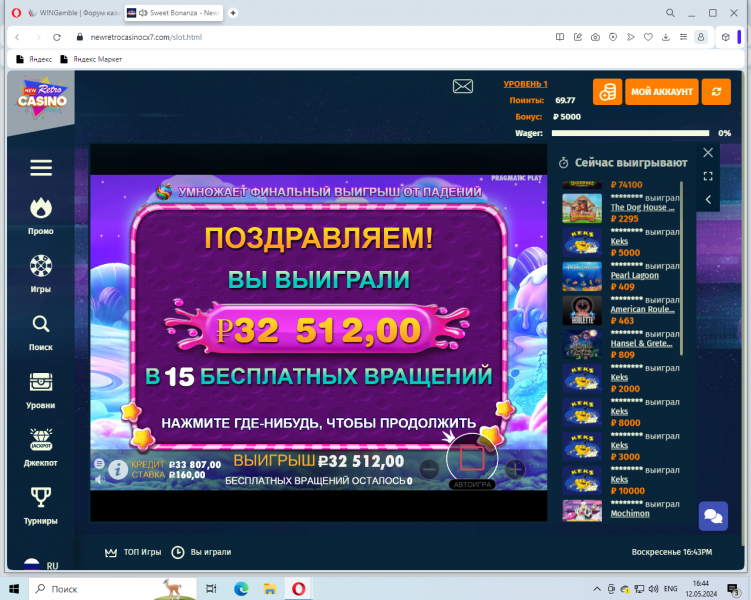Open Microsoft Edge from the taskbar

pos(241,589)
